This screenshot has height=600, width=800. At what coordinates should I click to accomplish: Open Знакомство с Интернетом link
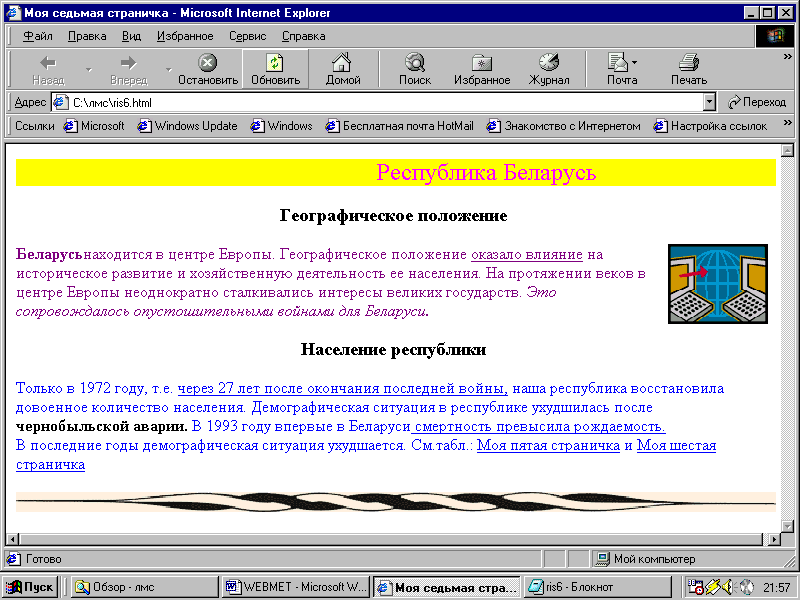[x=563, y=126]
